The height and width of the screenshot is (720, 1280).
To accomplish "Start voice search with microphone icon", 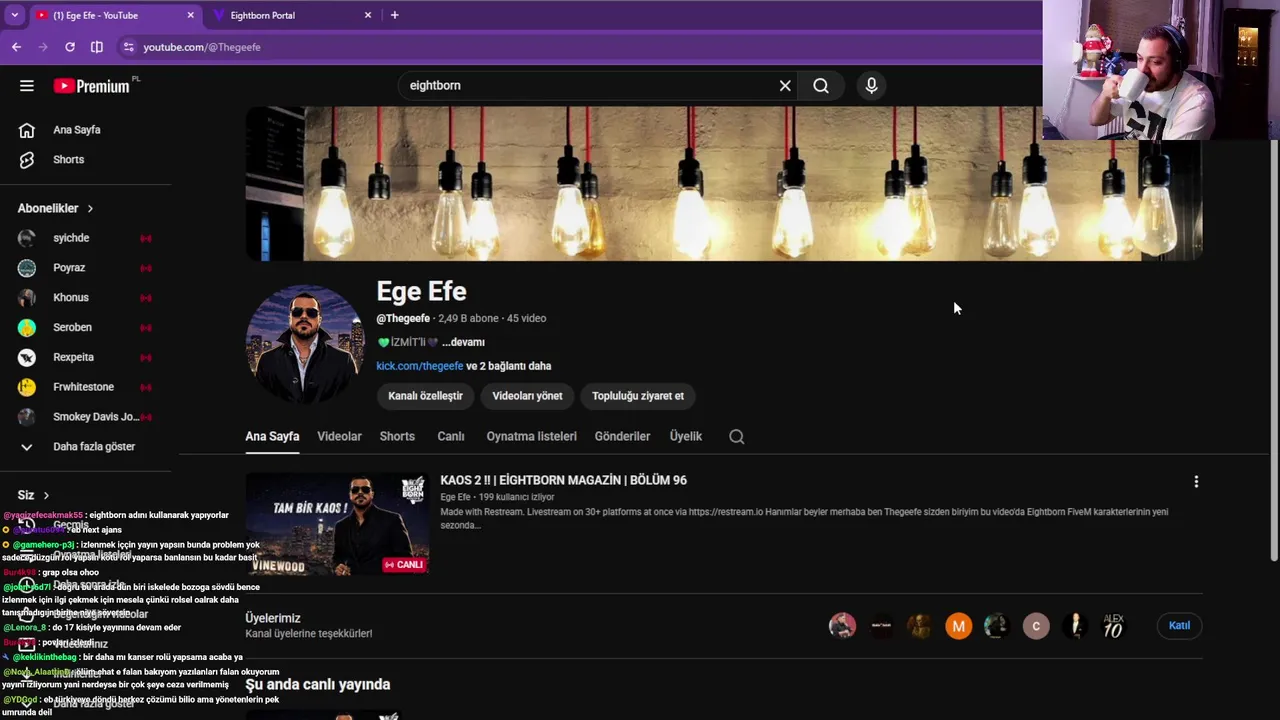I will click(x=871, y=86).
